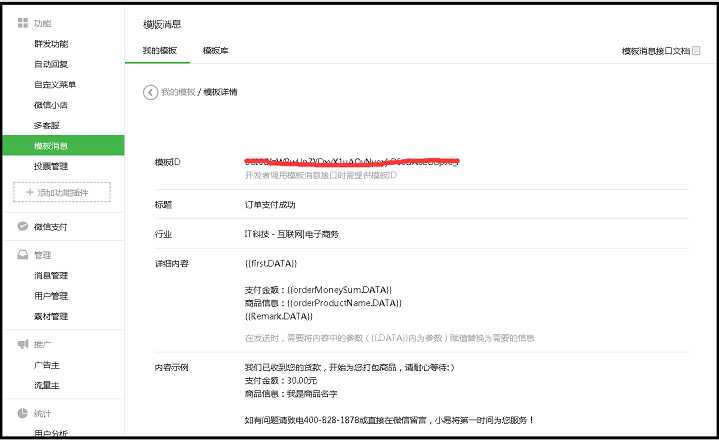Click the 模板详情 breadcrumb text
The image size is (719, 440).
tap(220, 92)
